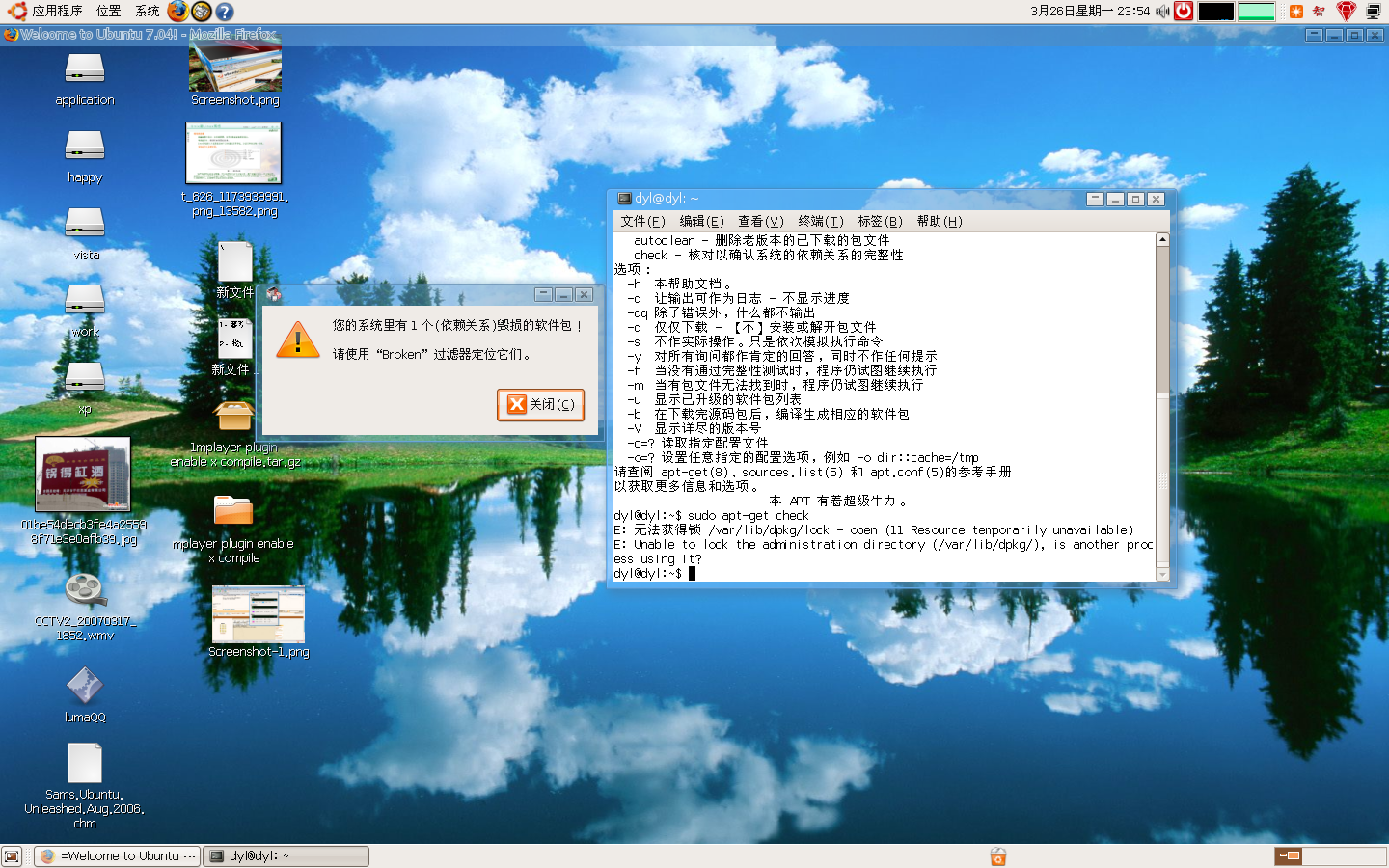1389x868 pixels.
Task: Switch to dyl@dyl terminal taskbar button
Action: coord(286,855)
